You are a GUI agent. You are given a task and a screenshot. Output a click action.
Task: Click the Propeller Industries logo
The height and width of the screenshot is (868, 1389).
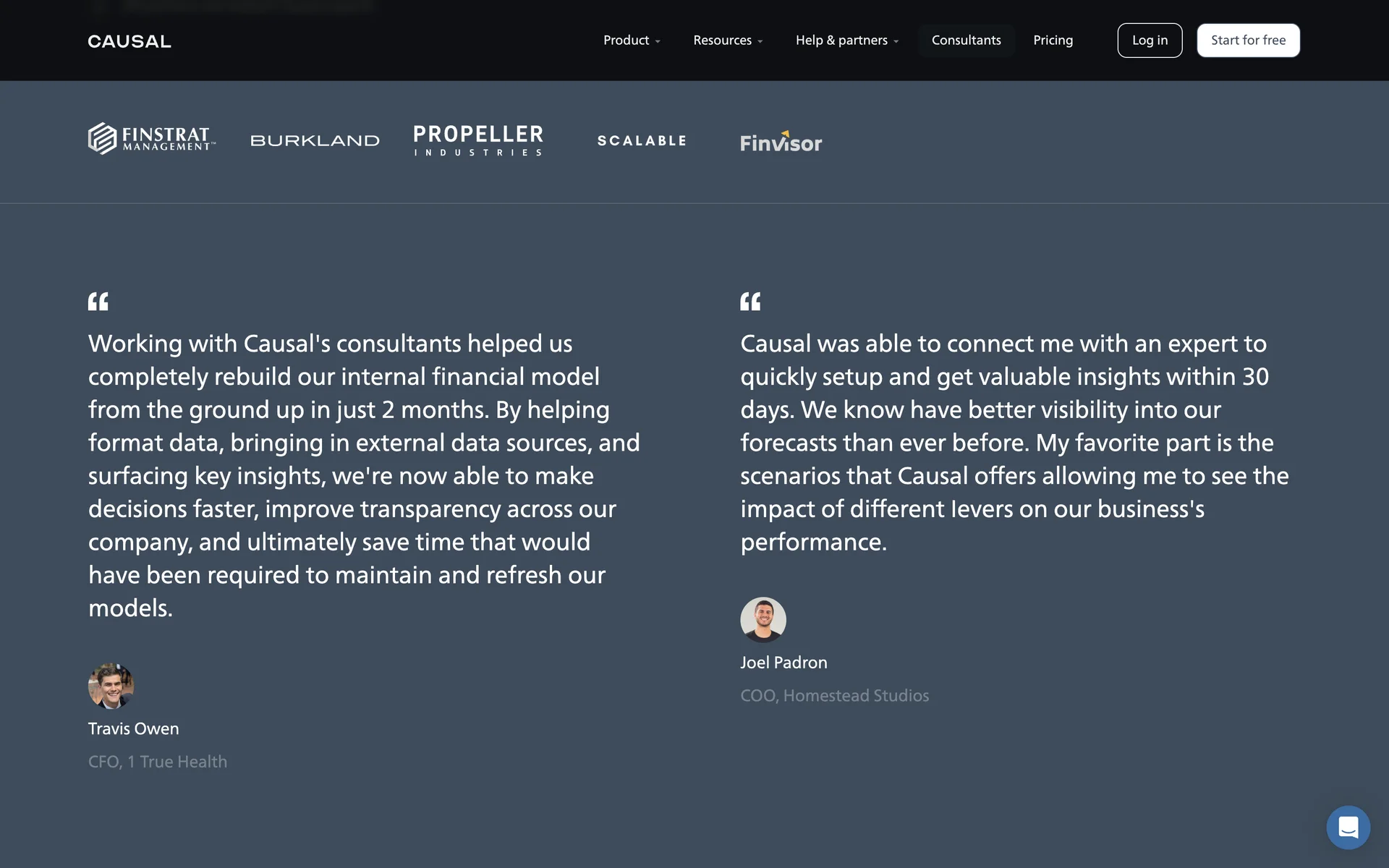pos(478,140)
